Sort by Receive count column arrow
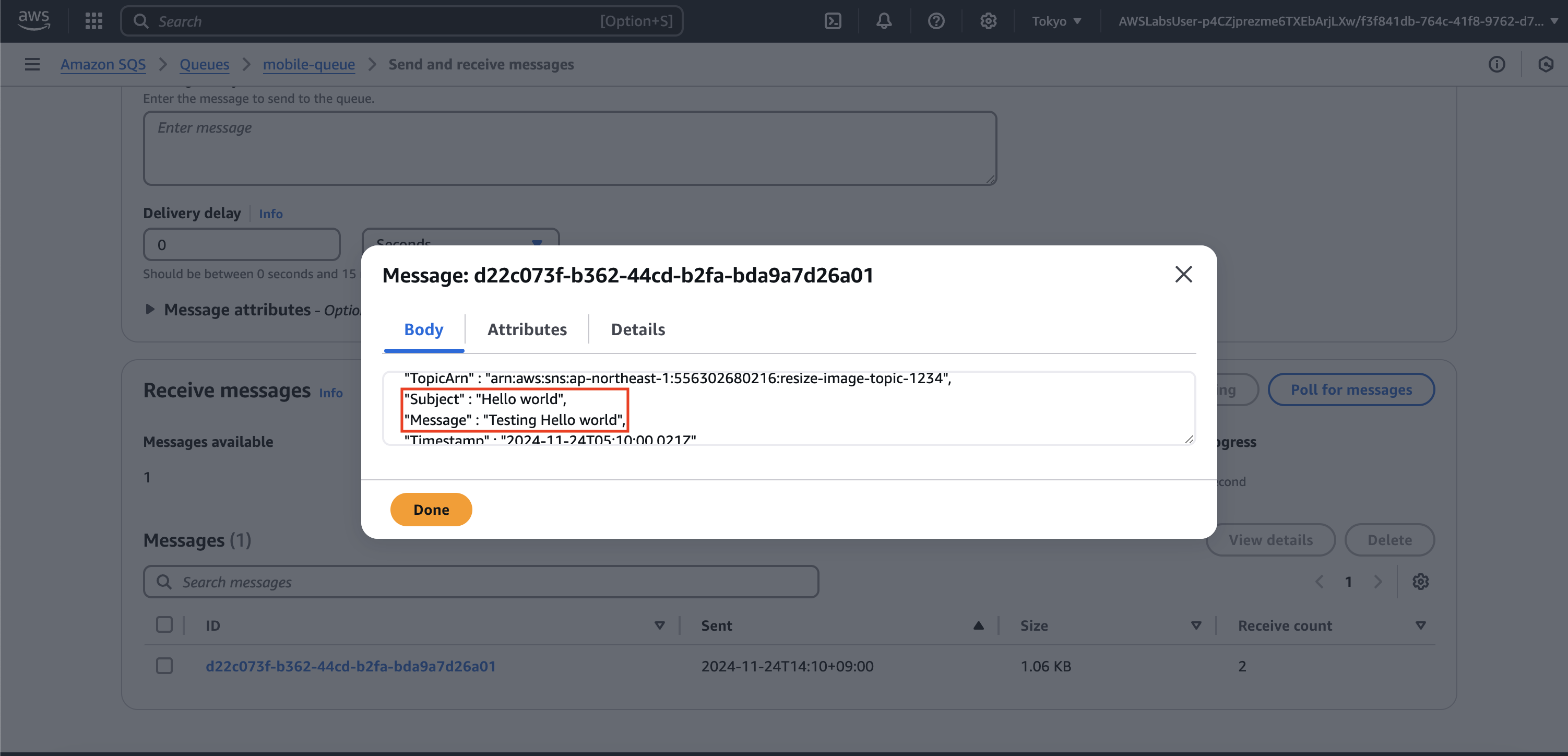The height and width of the screenshot is (756, 1568). tap(1420, 626)
